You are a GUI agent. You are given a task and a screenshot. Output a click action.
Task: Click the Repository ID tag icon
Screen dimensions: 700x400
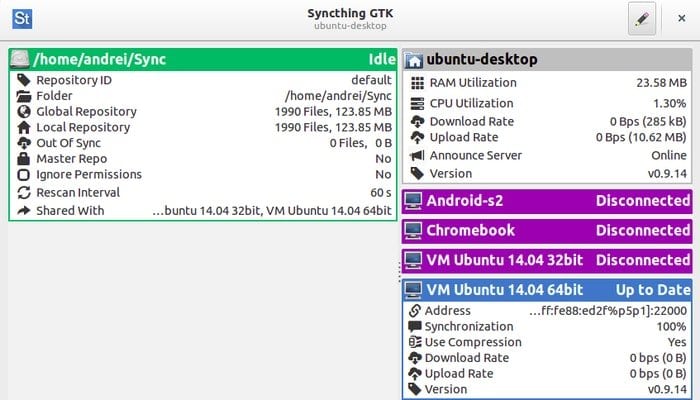pyautogui.click(x=24, y=80)
